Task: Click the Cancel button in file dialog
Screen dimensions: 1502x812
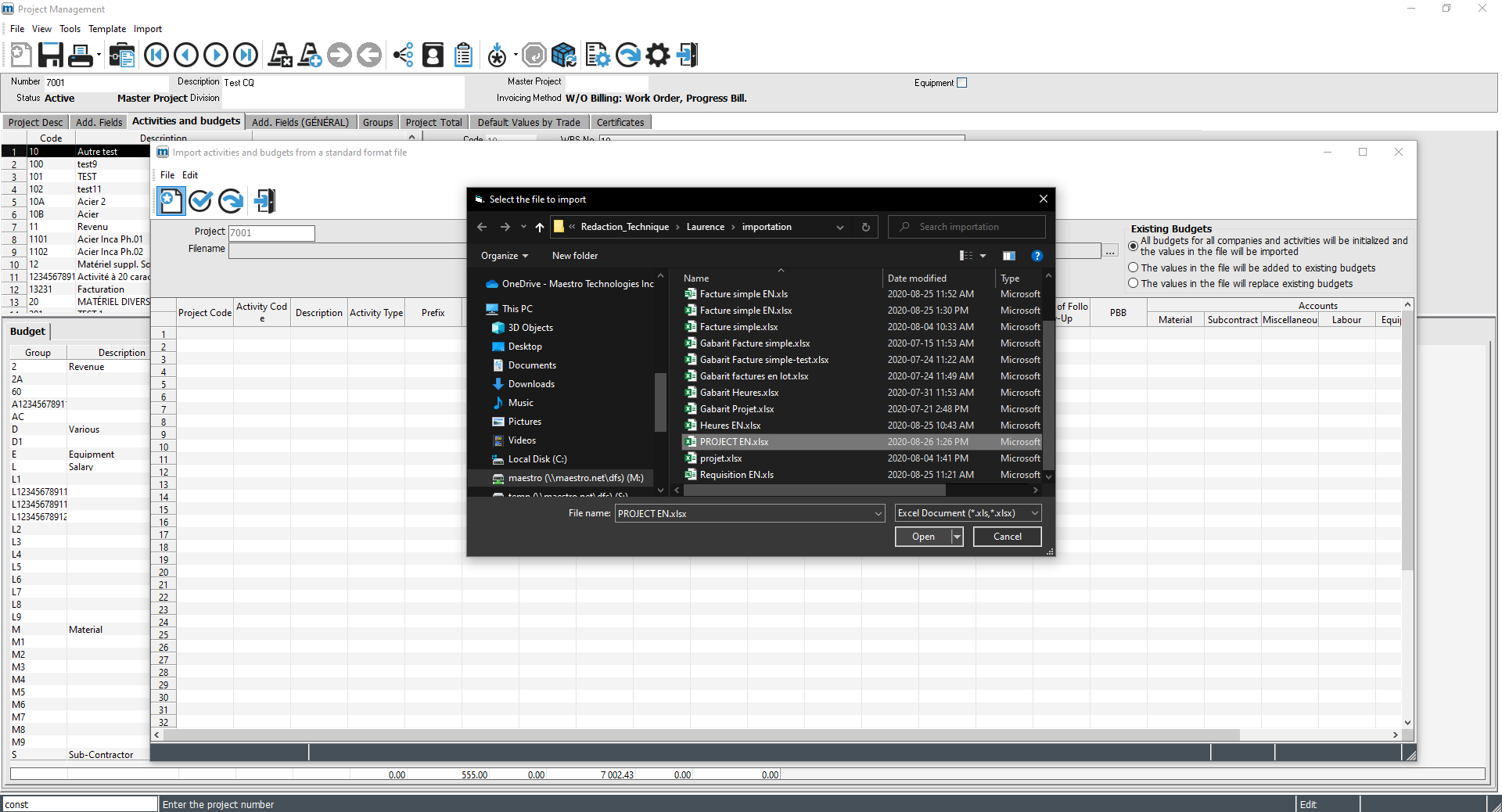Action: (1008, 537)
